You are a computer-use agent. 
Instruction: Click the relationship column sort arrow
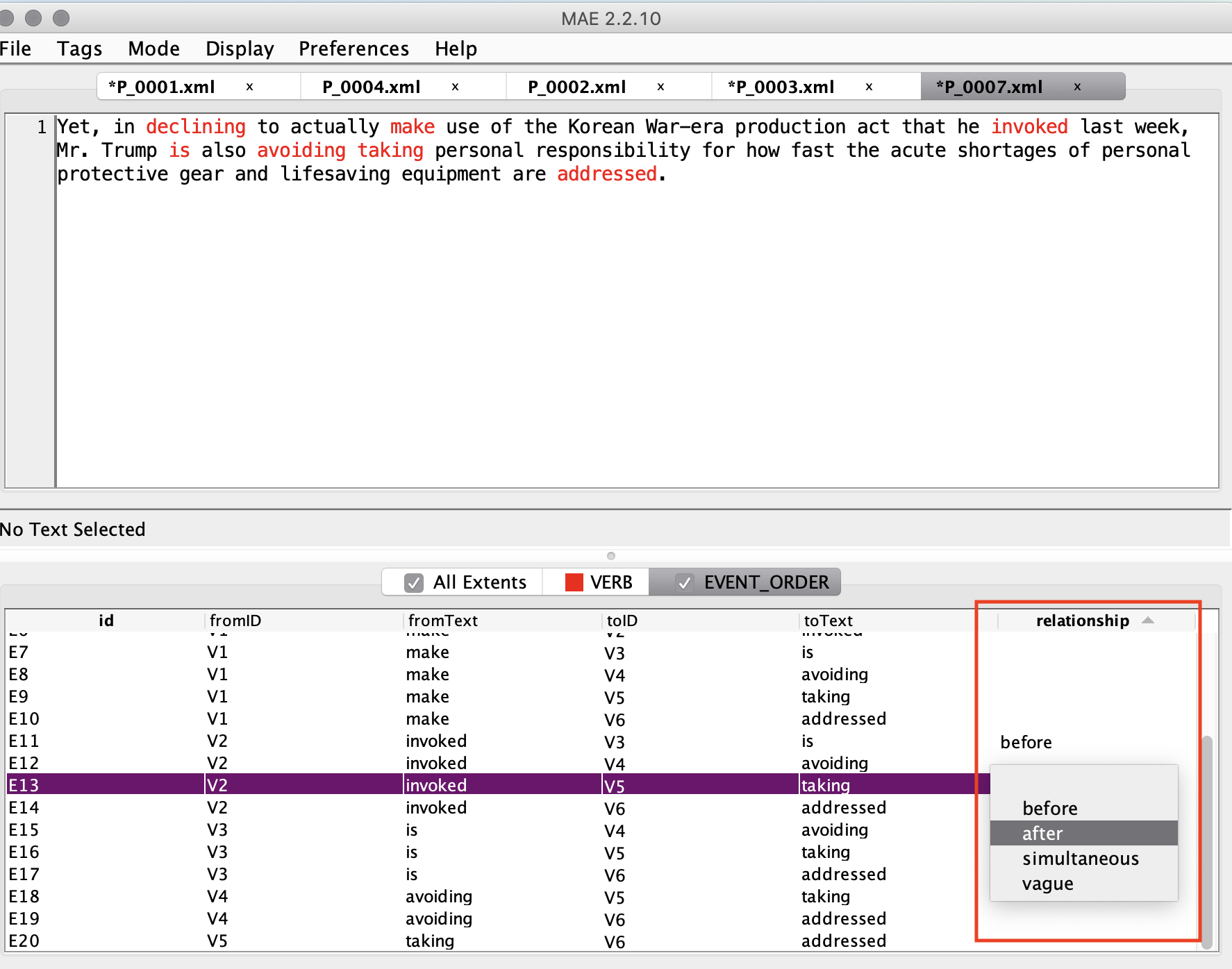(1148, 621)
